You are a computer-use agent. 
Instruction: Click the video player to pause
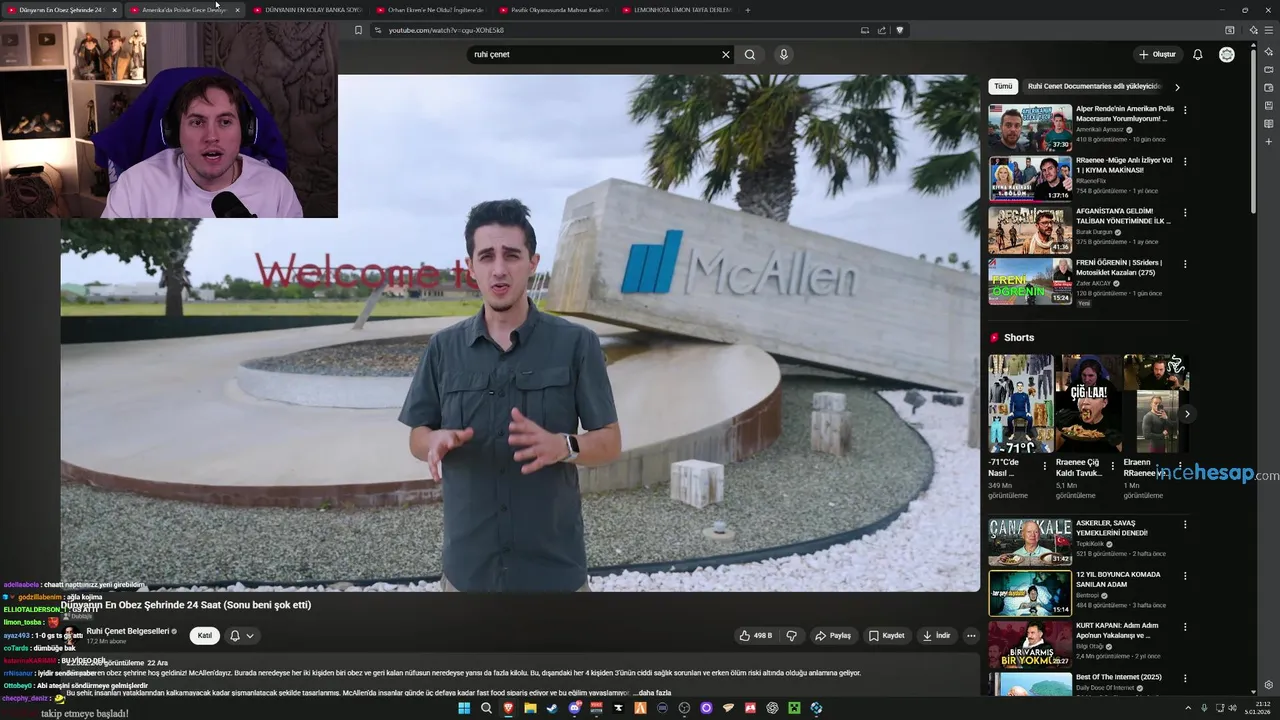click(x=520, y=333)
